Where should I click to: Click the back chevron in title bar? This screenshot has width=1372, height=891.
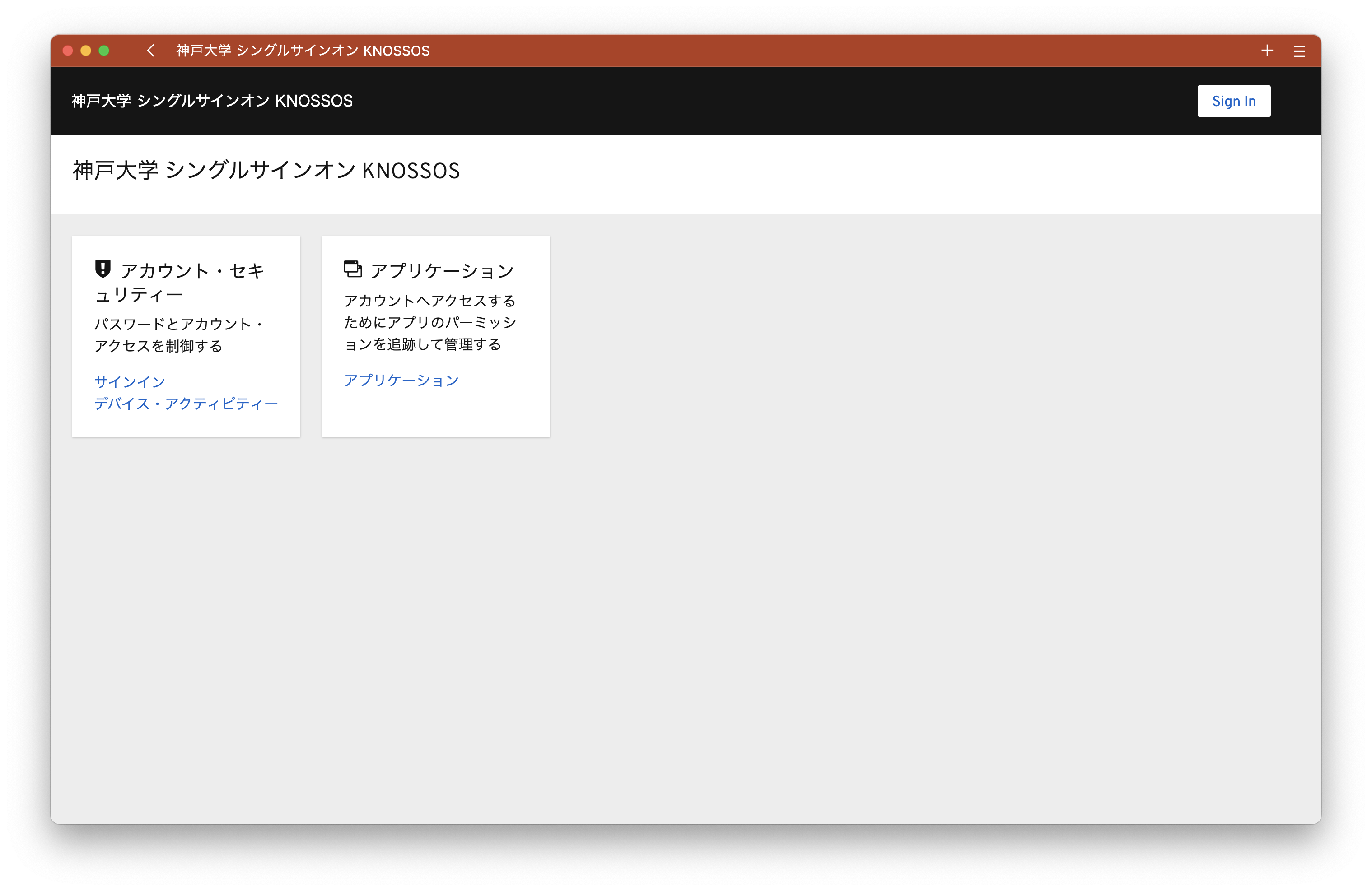pyautogui.click(x=150, y=51)
